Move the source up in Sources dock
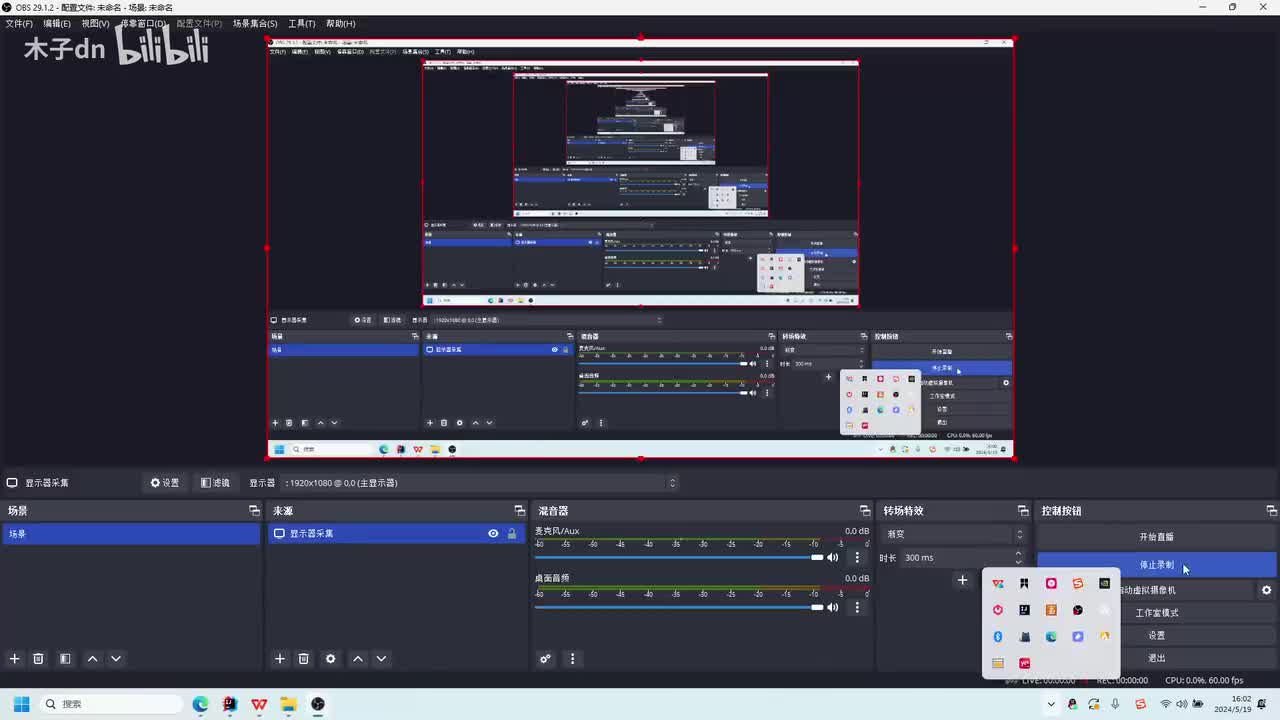This screenshot has height=720, width=1280. tap(357, 659)
